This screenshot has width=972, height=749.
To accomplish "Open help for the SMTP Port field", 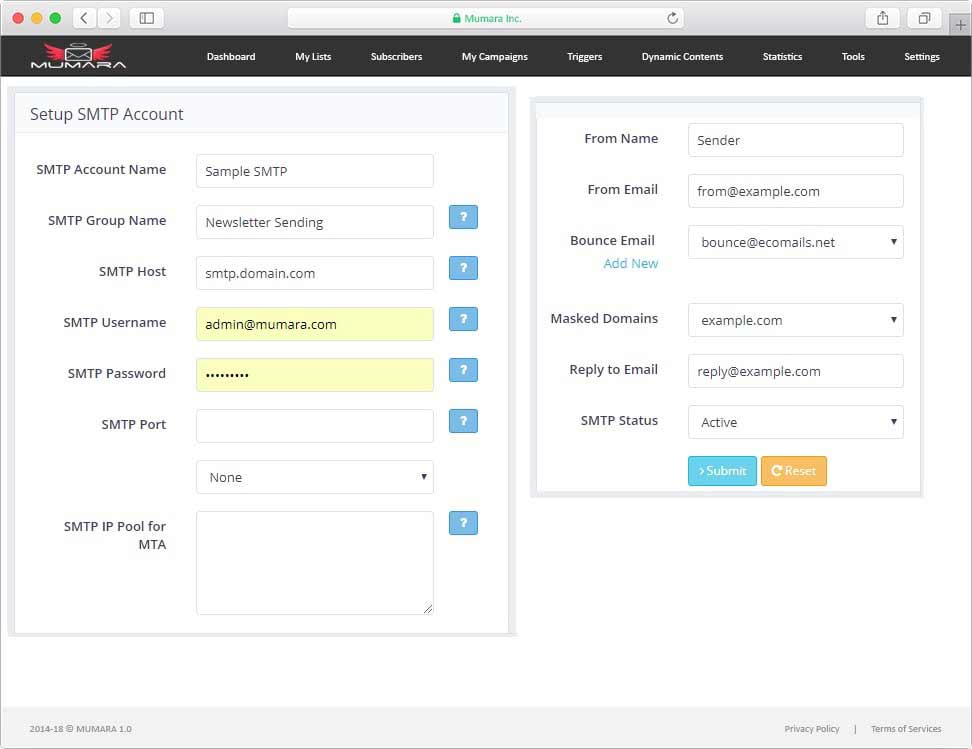I will point(463,421).
